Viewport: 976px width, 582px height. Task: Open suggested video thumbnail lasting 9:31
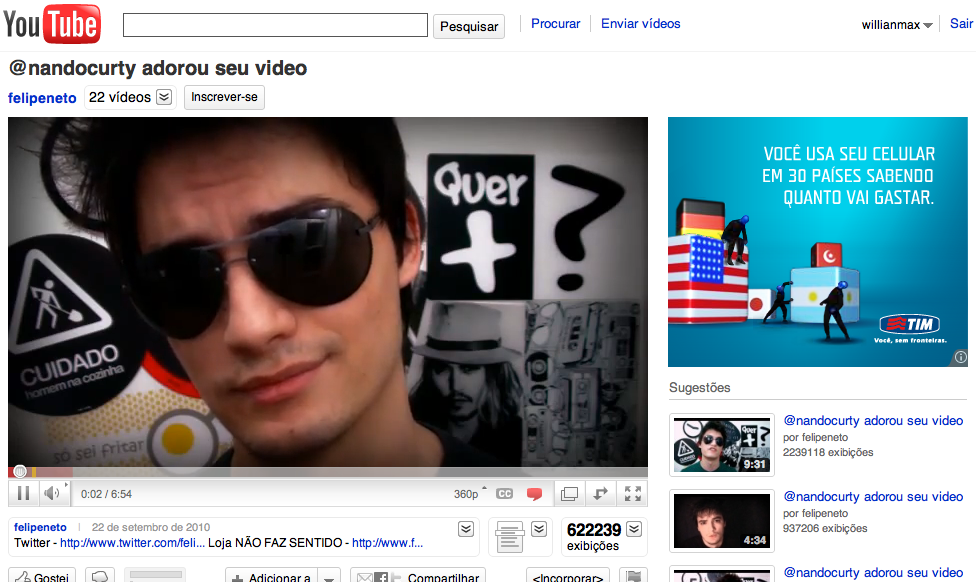(x=721, y=445)
